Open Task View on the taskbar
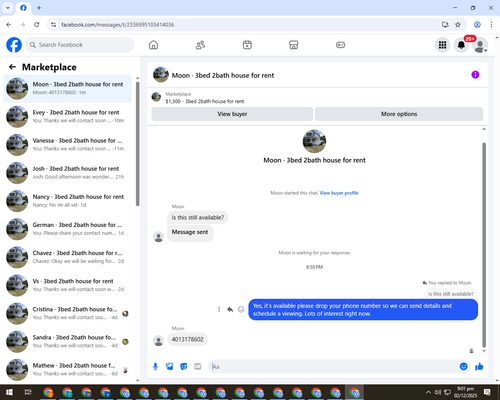Viewport: 500px width, 400px height. 28,392
